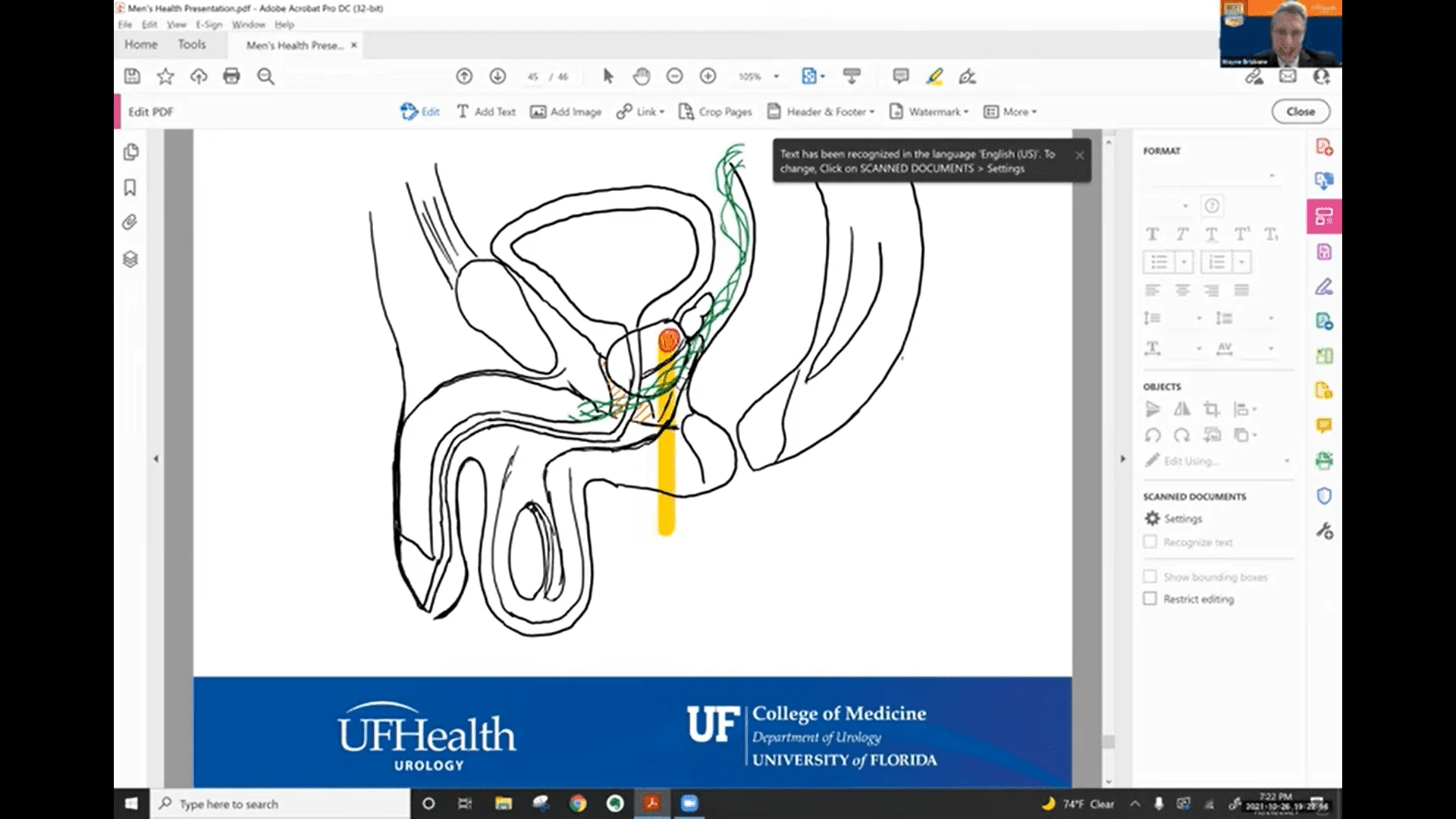Image resolution: width=1456 pixels, height=819 pixels.
Task: Open the zoom level dropdown
Action: point(776,77)
